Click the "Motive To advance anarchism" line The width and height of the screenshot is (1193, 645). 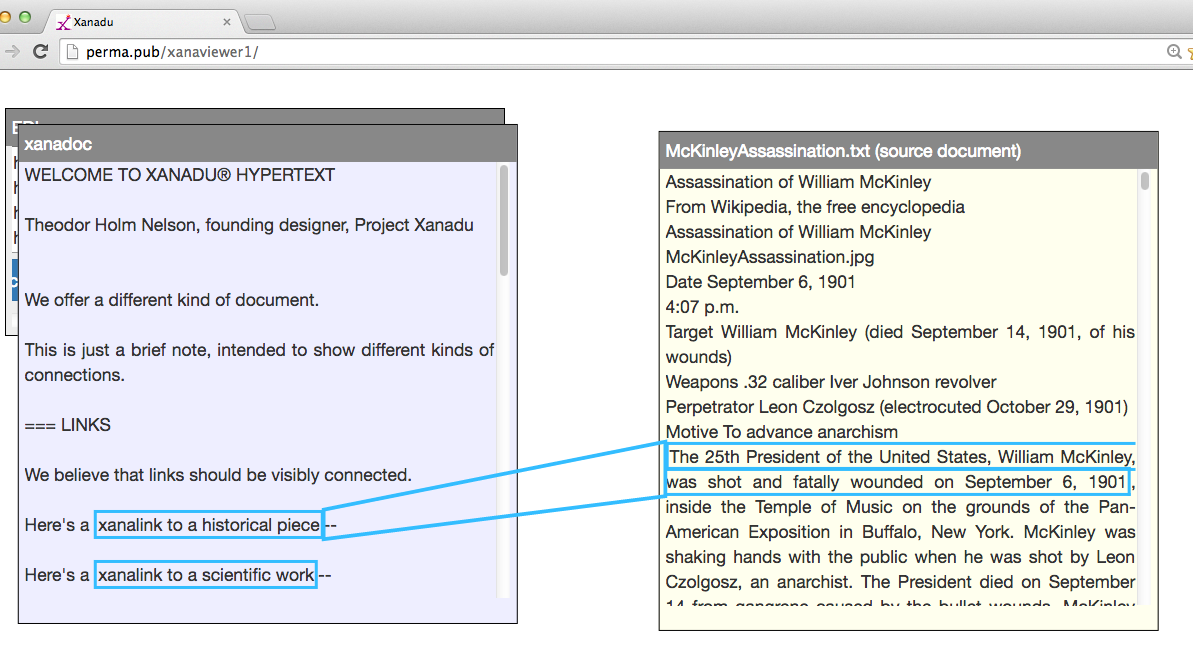[x=781, y=432]
